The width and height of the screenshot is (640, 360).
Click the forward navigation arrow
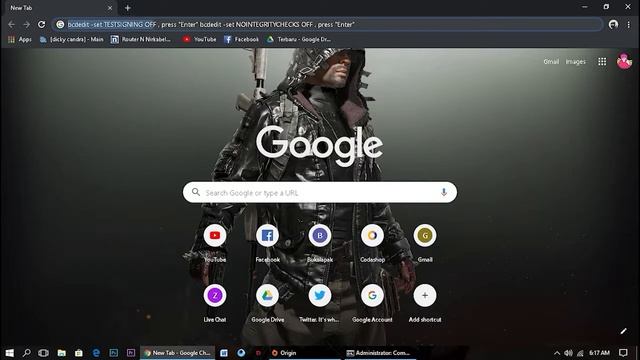point(27,24)
